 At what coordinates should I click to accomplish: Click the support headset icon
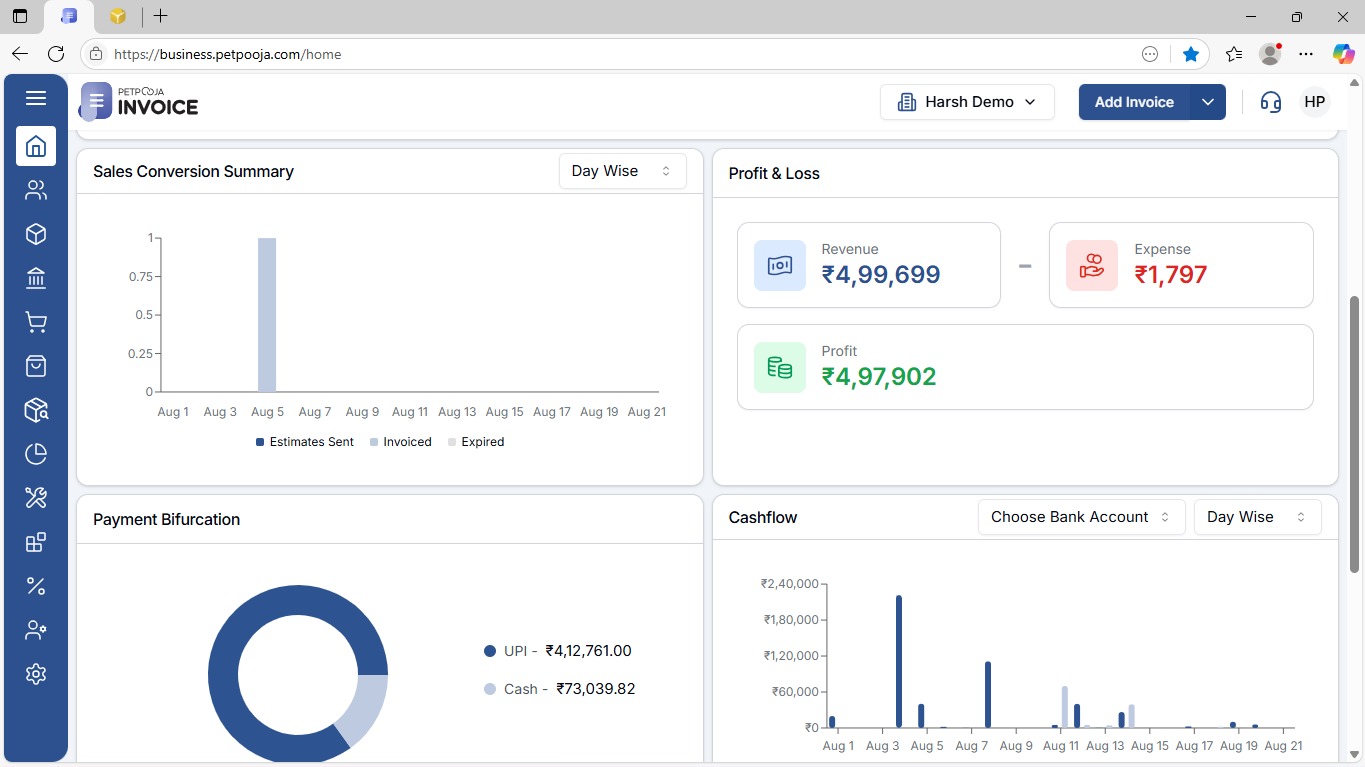click(1270, 101)
